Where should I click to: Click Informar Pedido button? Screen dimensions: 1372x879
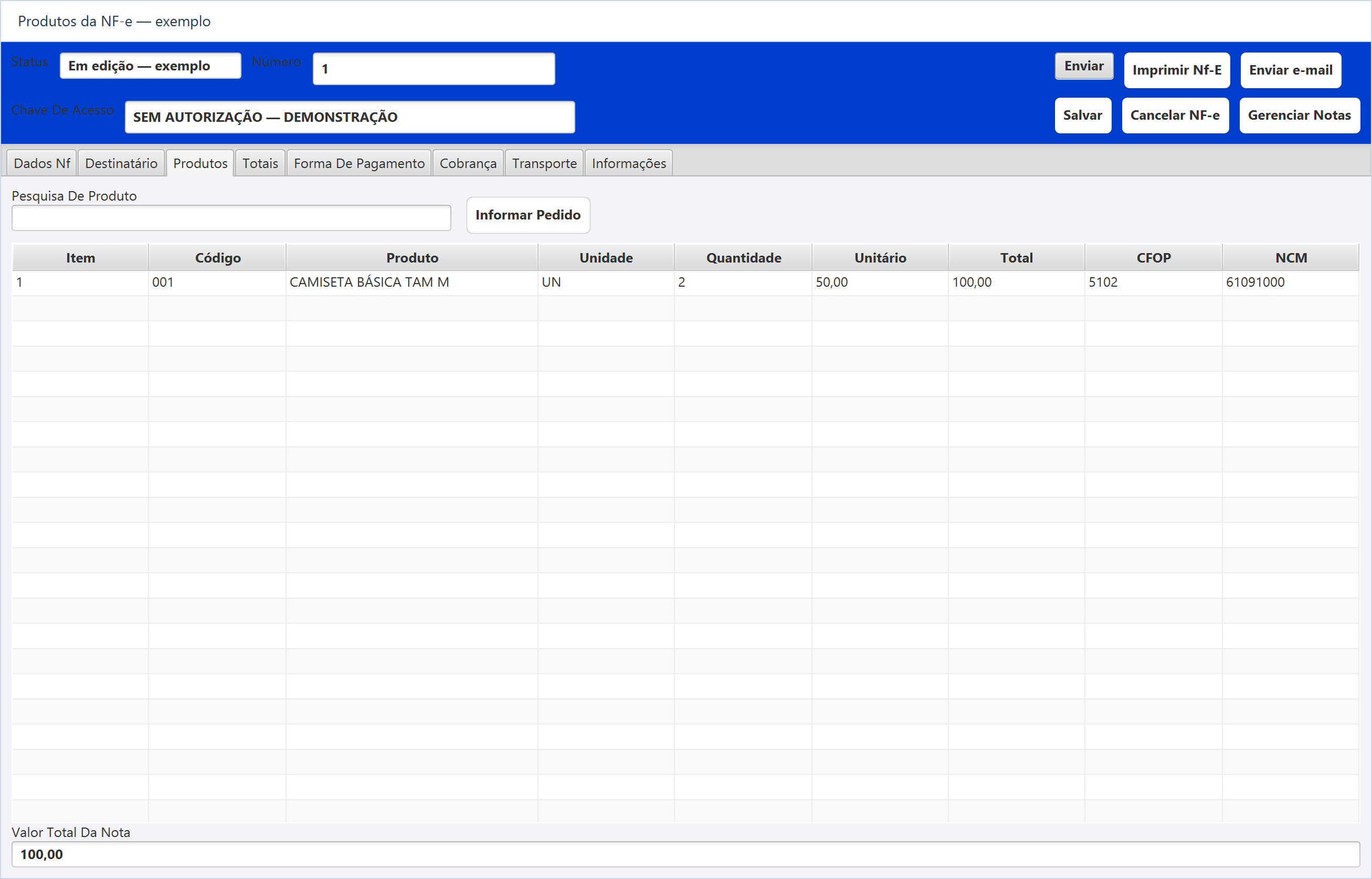pos(527,215)
